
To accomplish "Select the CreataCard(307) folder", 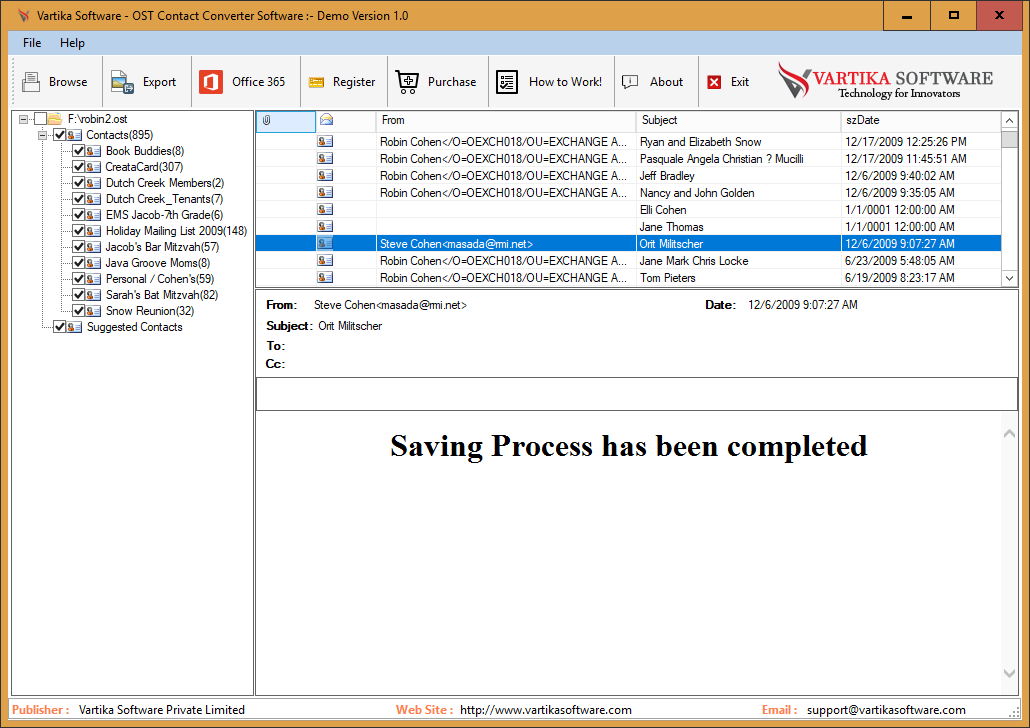I will click(145, 167).
